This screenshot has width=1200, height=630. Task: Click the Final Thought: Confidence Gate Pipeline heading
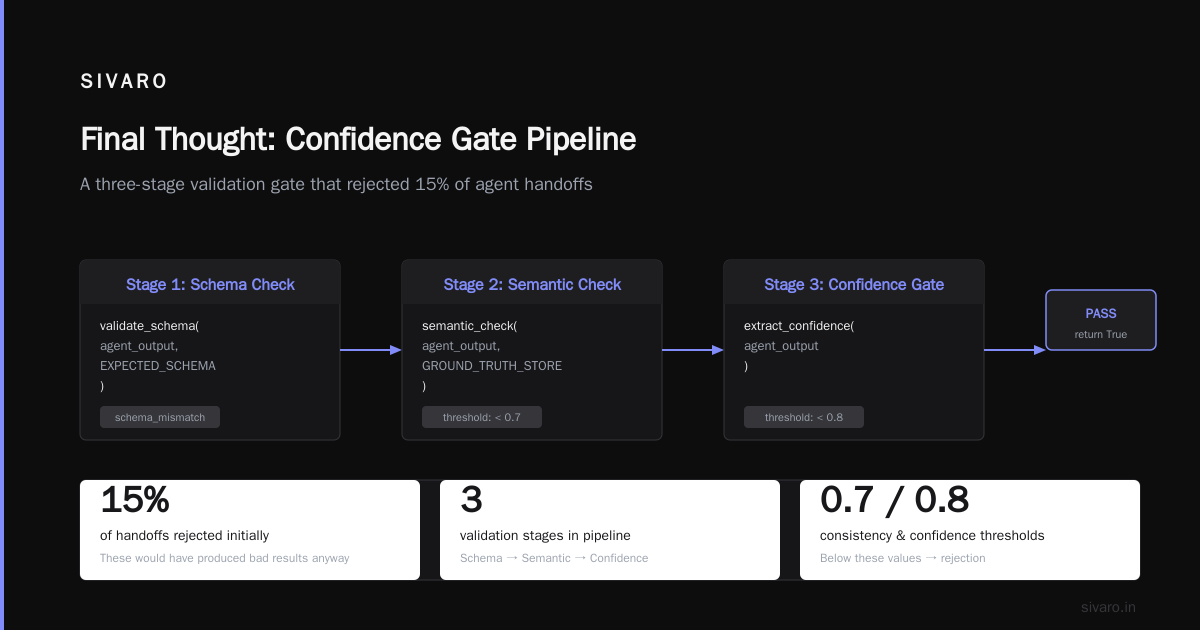click(358, 139)
